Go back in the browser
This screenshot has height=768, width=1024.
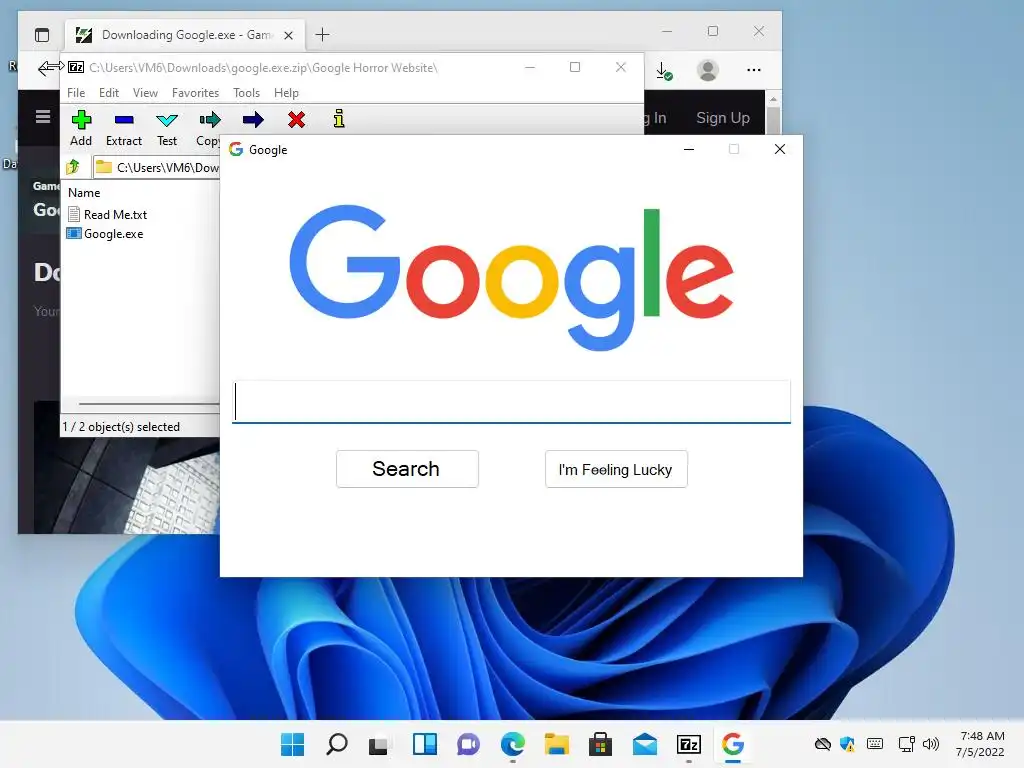pos(44,68)
